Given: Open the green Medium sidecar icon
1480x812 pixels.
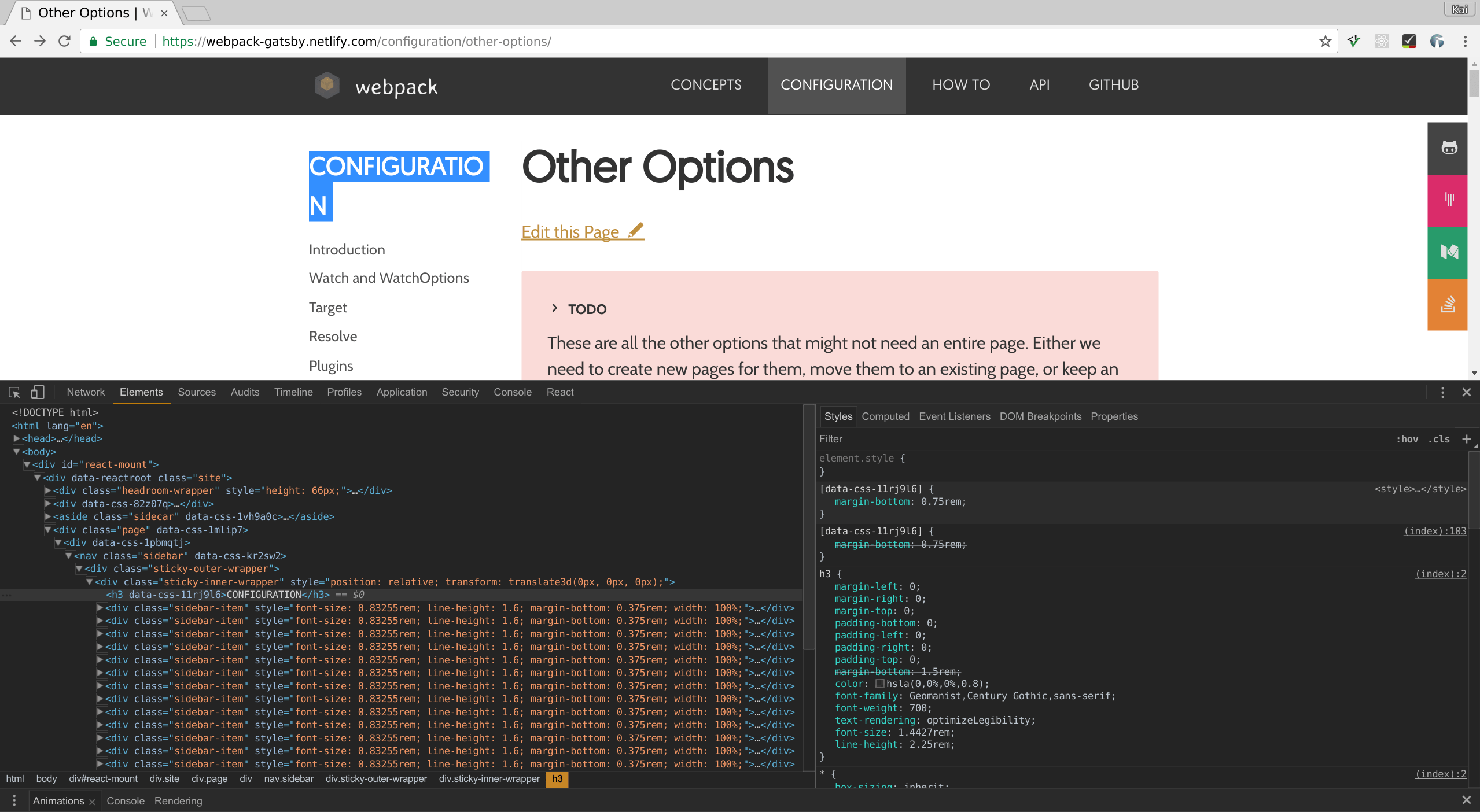Looking at the screenshot, I should tap(1449, 252).
